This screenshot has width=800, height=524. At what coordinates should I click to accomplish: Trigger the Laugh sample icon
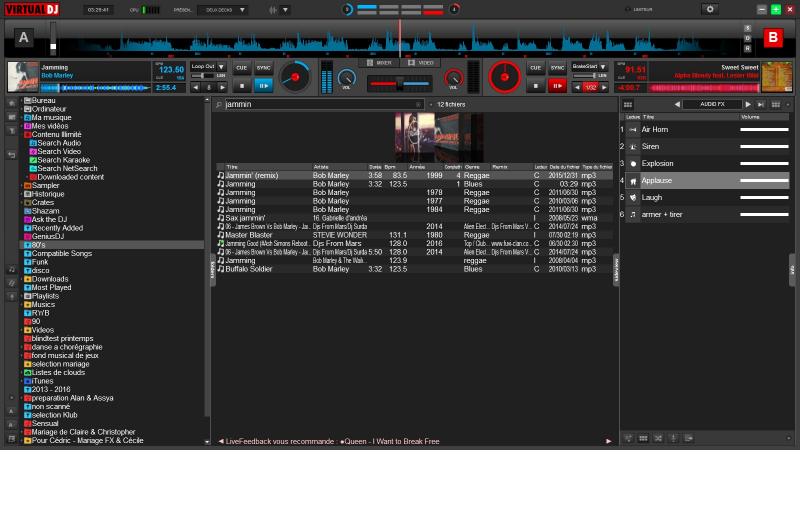click(x=632, y=197)
